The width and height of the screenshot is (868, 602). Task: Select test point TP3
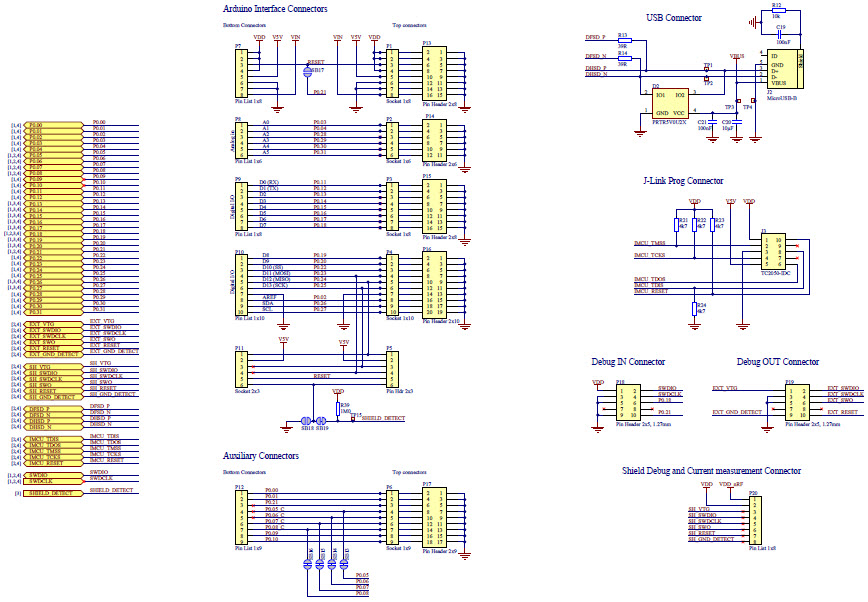[738, 100]
